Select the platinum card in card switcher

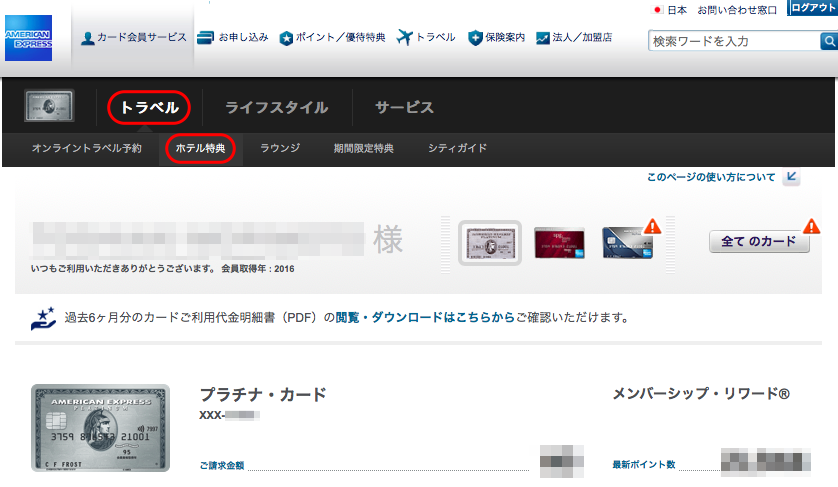pos(490,243)
